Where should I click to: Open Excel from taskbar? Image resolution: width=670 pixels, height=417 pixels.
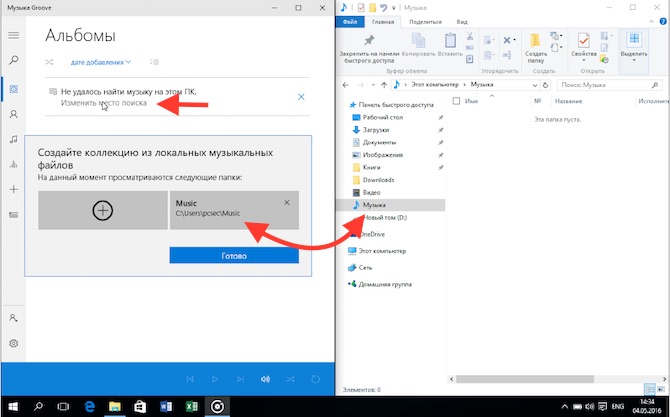coord(191,406)
